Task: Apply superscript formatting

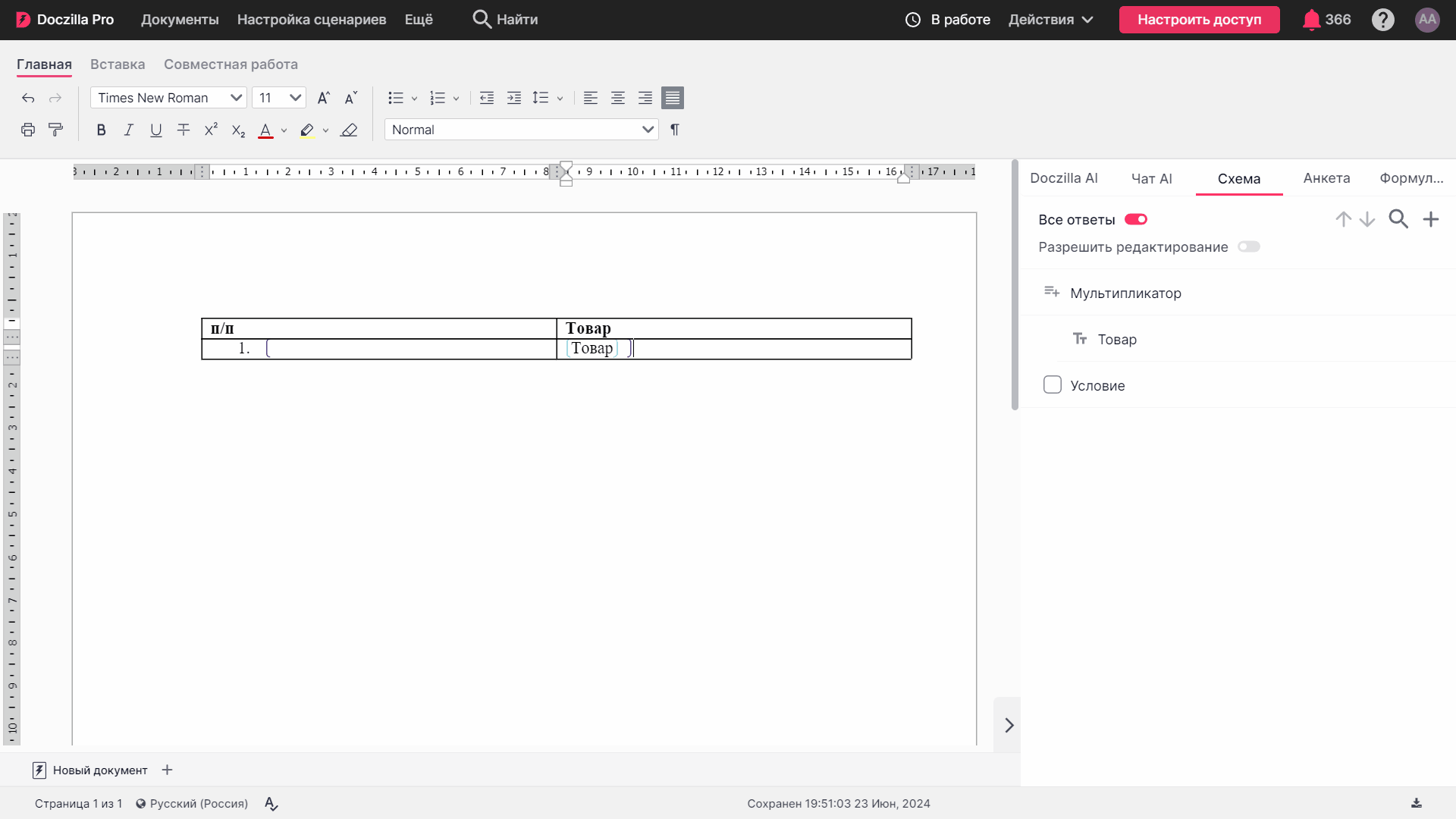Action: click(x=211, y=130)
